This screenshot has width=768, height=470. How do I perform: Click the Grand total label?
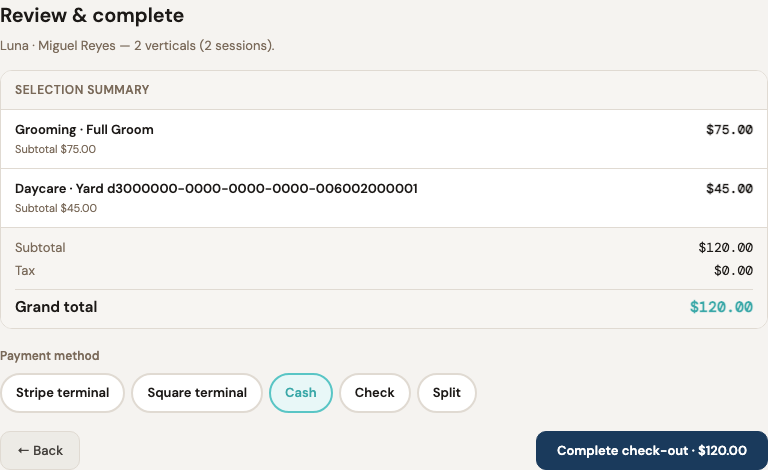pos(56,307)
